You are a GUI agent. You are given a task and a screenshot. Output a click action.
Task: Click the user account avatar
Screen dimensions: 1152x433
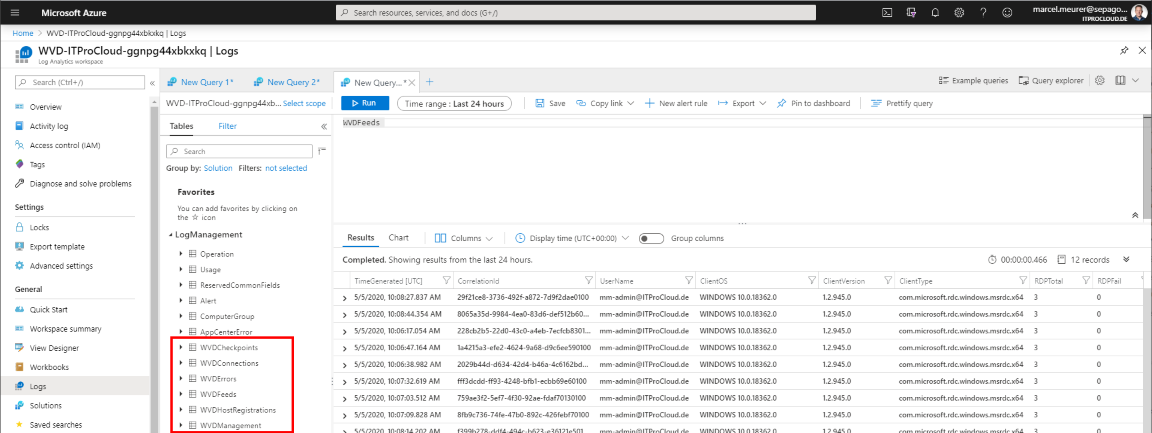1138,12
